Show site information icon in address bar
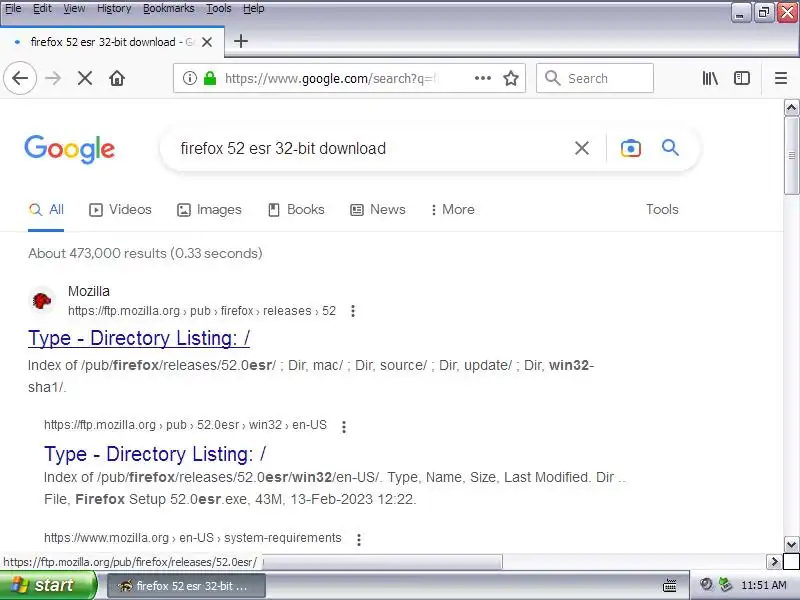 (x=190, y=78)
